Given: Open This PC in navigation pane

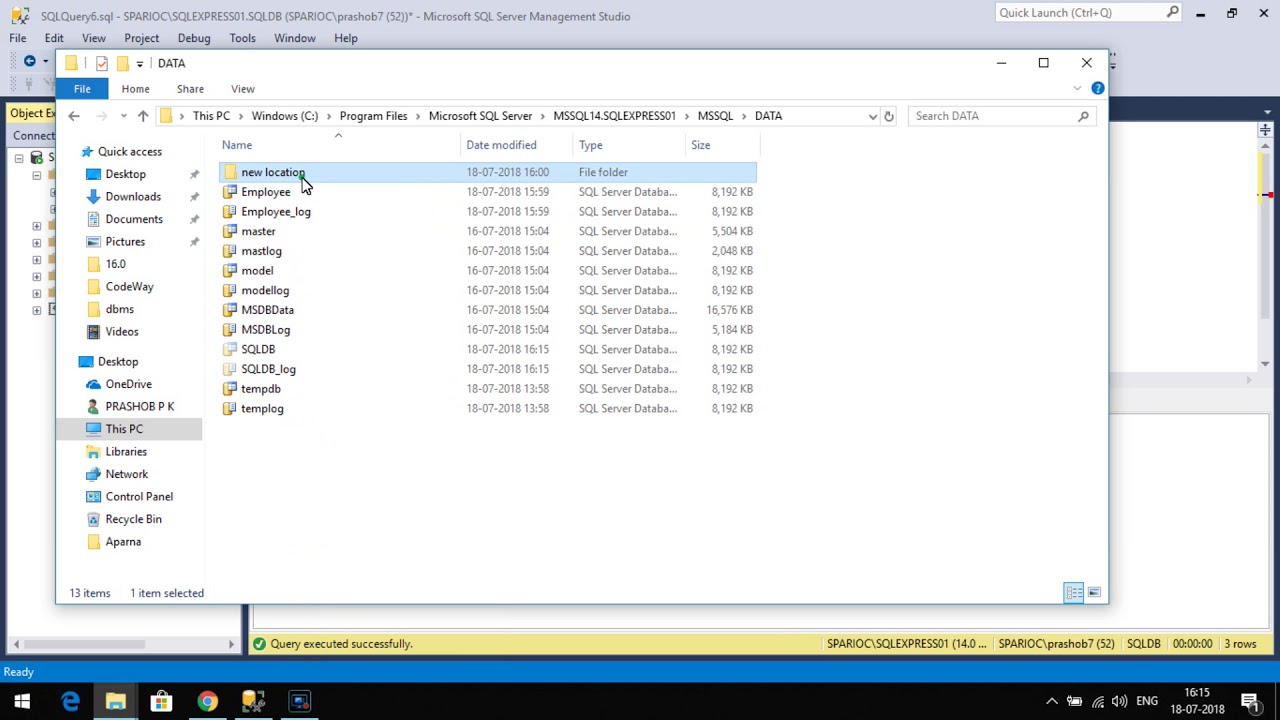Looking at the screenshot, I should click(124, 429).
